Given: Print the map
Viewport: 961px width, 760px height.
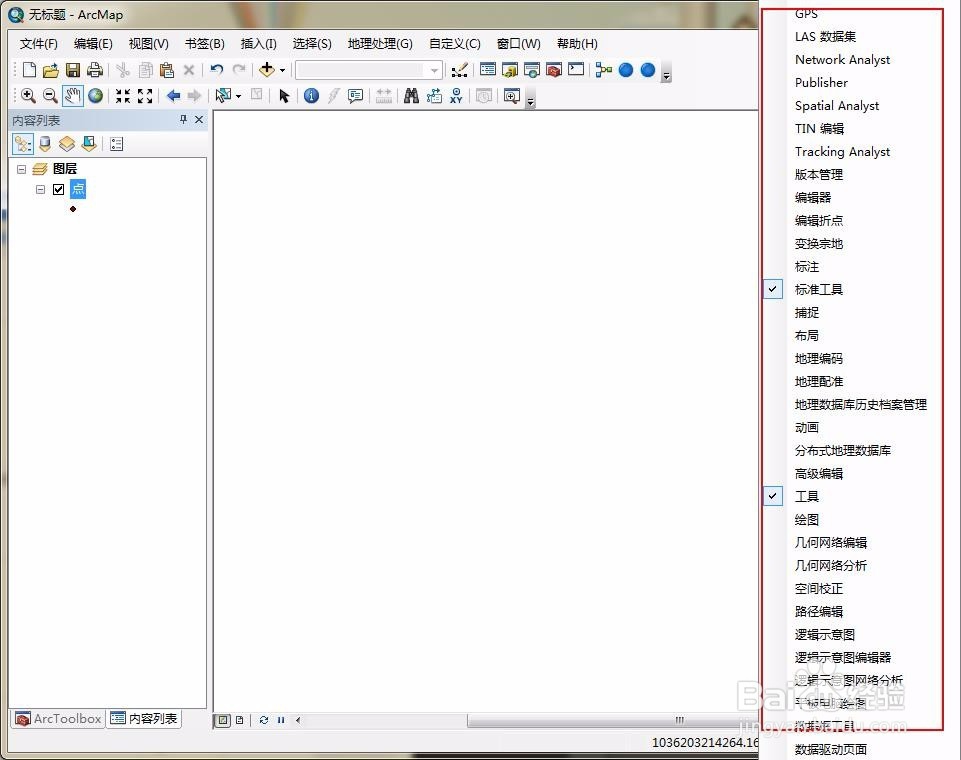Looking at the screenshot, I should [94, 70].
